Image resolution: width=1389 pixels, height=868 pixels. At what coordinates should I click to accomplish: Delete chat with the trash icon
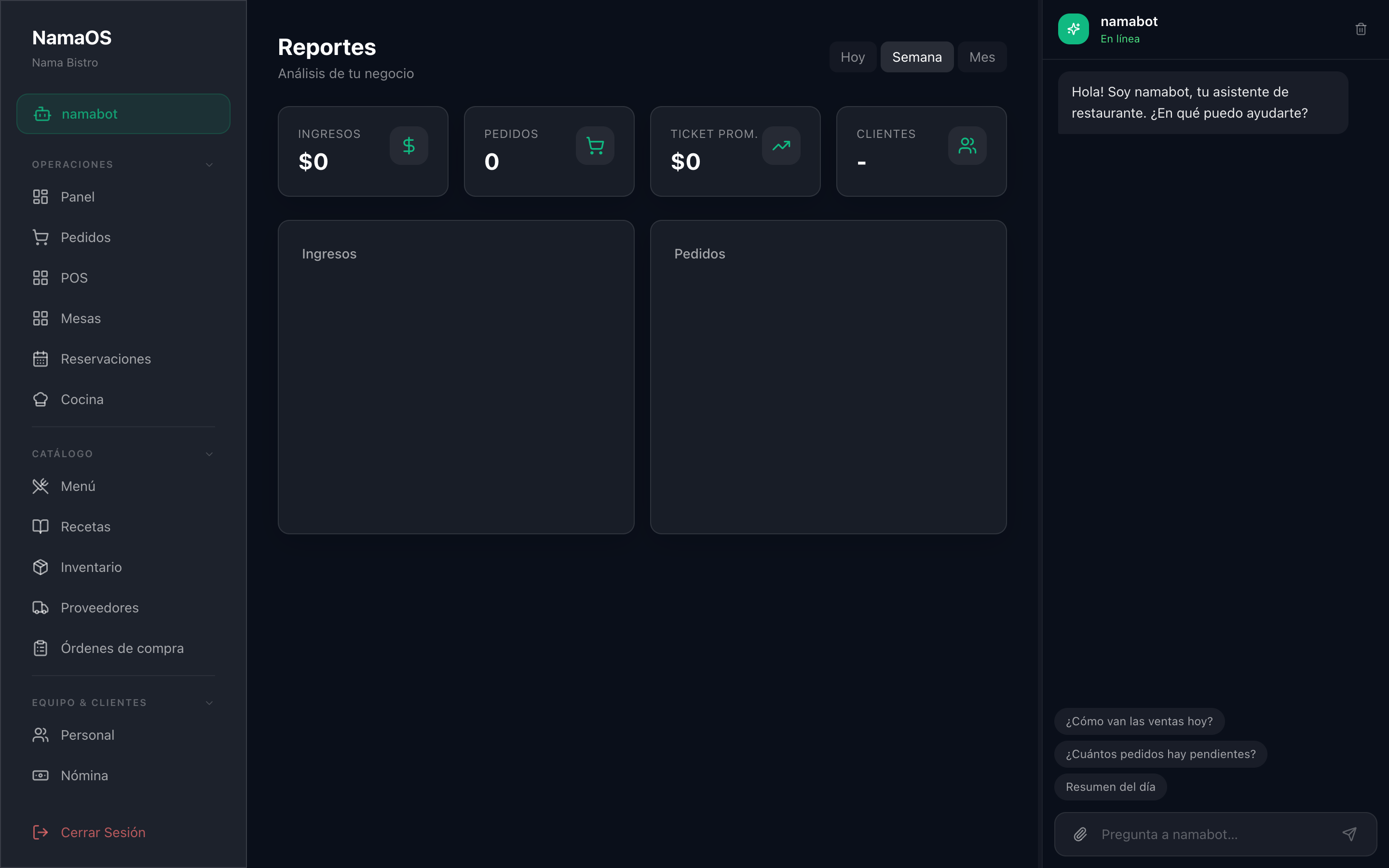click(1361, 29)
